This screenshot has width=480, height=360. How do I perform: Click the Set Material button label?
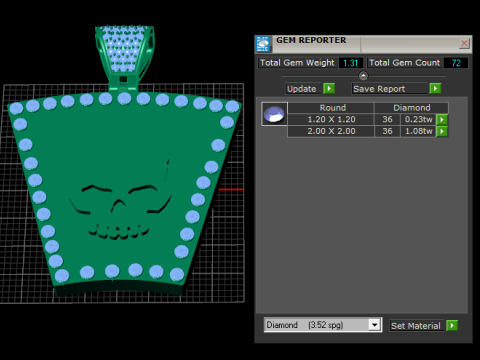pyautogui.click(x=417, y=326)
